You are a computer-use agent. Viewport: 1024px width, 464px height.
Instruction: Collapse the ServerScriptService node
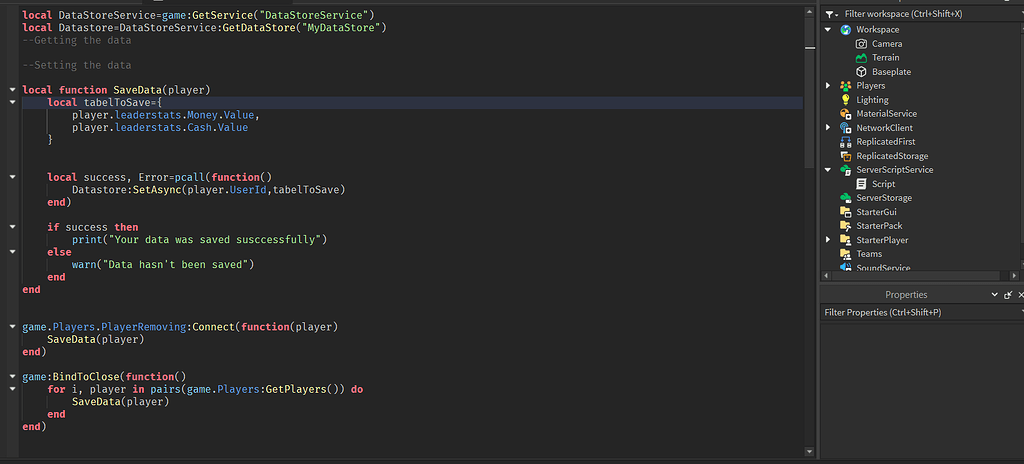[x=829, y=170]
